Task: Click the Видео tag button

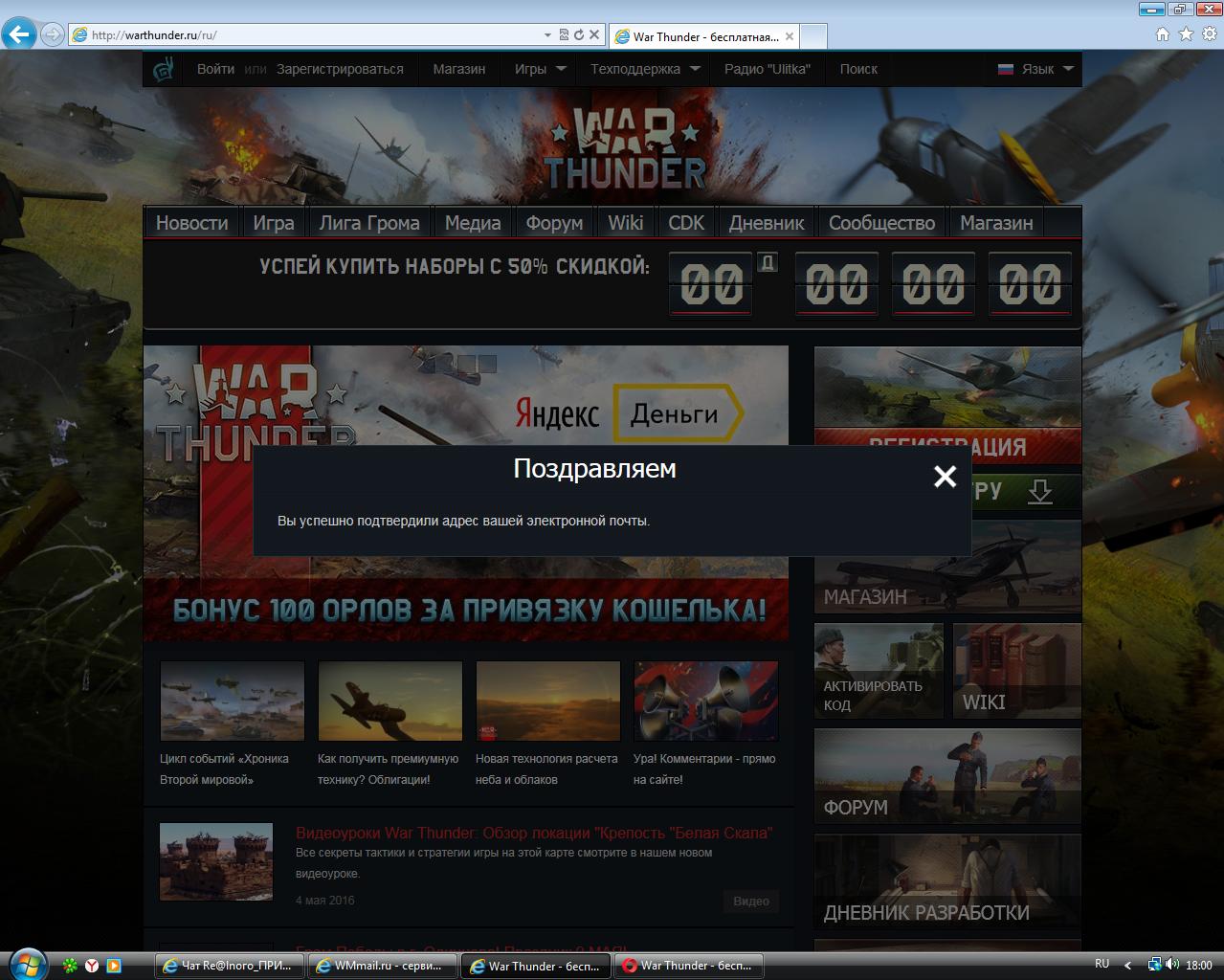Action: coord(751,901)
